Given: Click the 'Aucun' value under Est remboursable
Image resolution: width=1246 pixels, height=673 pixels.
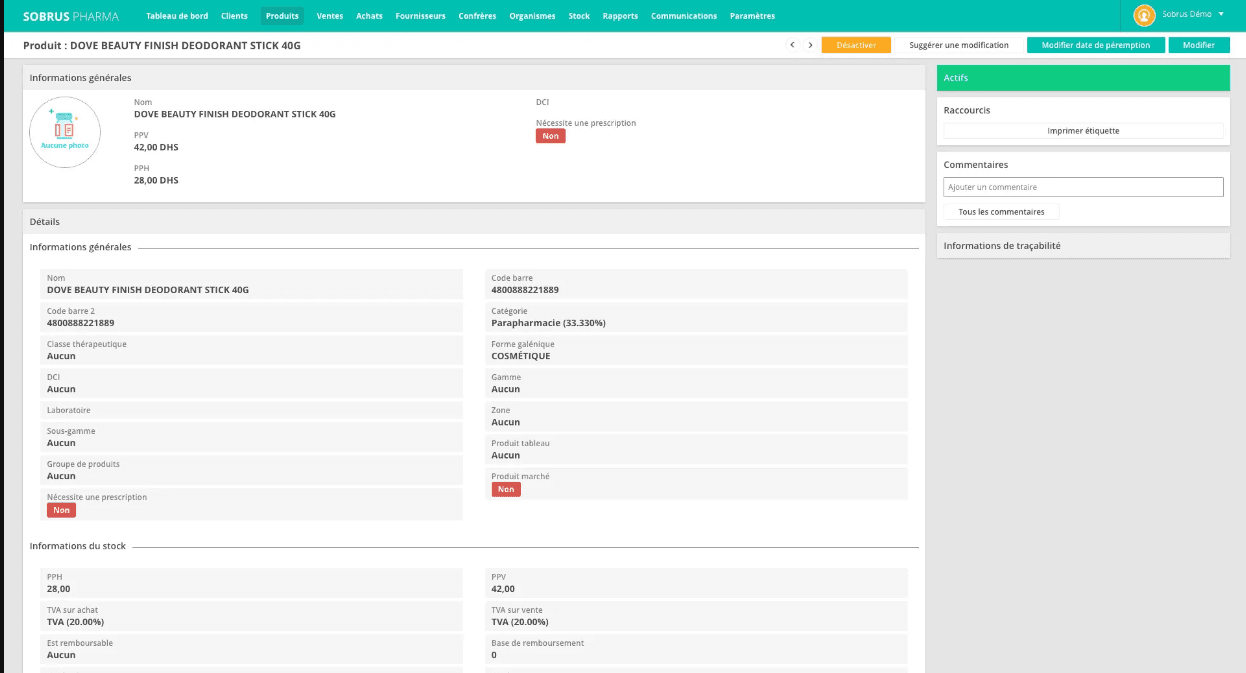Looking at the screenshot, I should pos(61,655).
